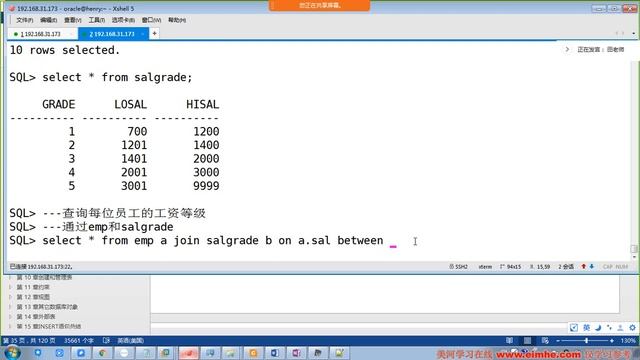
Task: Switch Word to Read Mode view
Action: [509, 340]
